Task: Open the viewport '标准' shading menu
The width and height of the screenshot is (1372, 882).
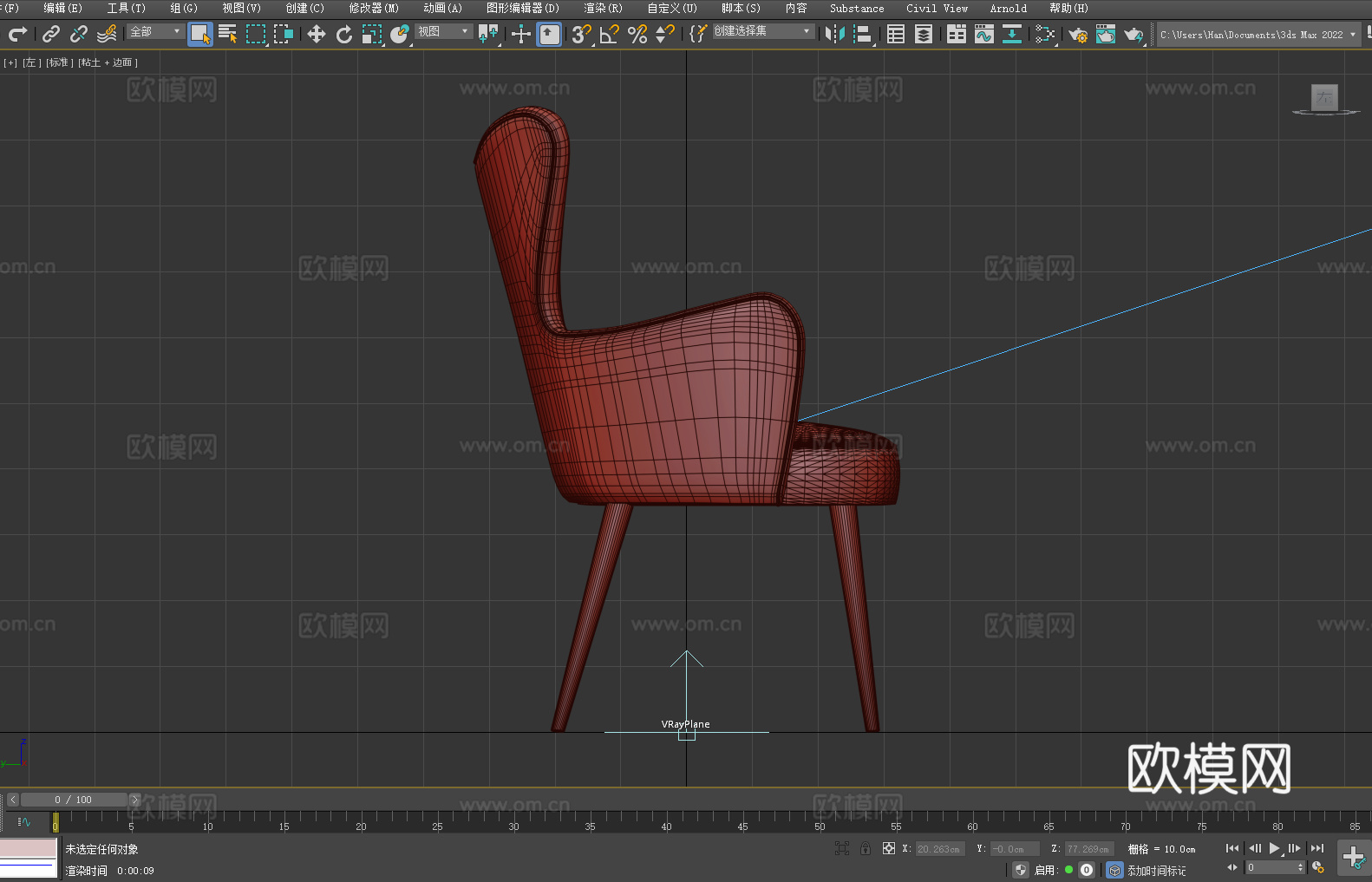Action: (59, 62)
